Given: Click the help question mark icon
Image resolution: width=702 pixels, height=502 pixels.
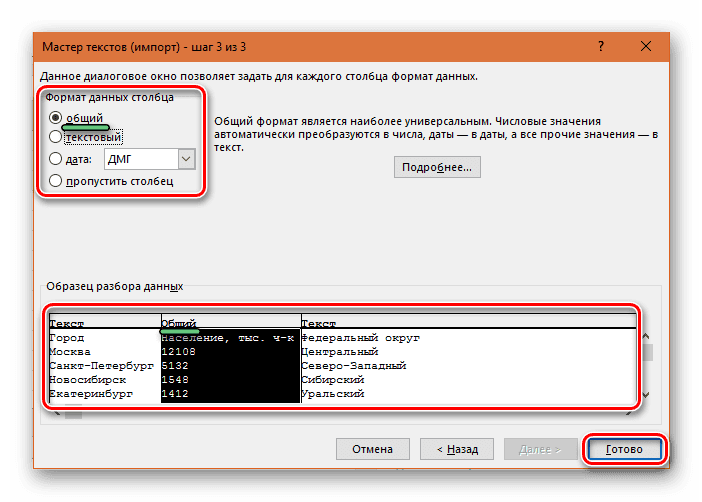Looking at the screenshot, I should pyautogui.click(x=601, y=46).
